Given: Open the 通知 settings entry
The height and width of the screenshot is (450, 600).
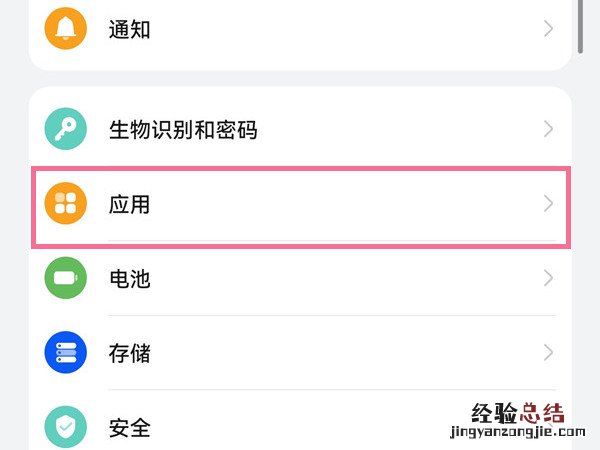Looking at the screenshot, I should [129, 29].
